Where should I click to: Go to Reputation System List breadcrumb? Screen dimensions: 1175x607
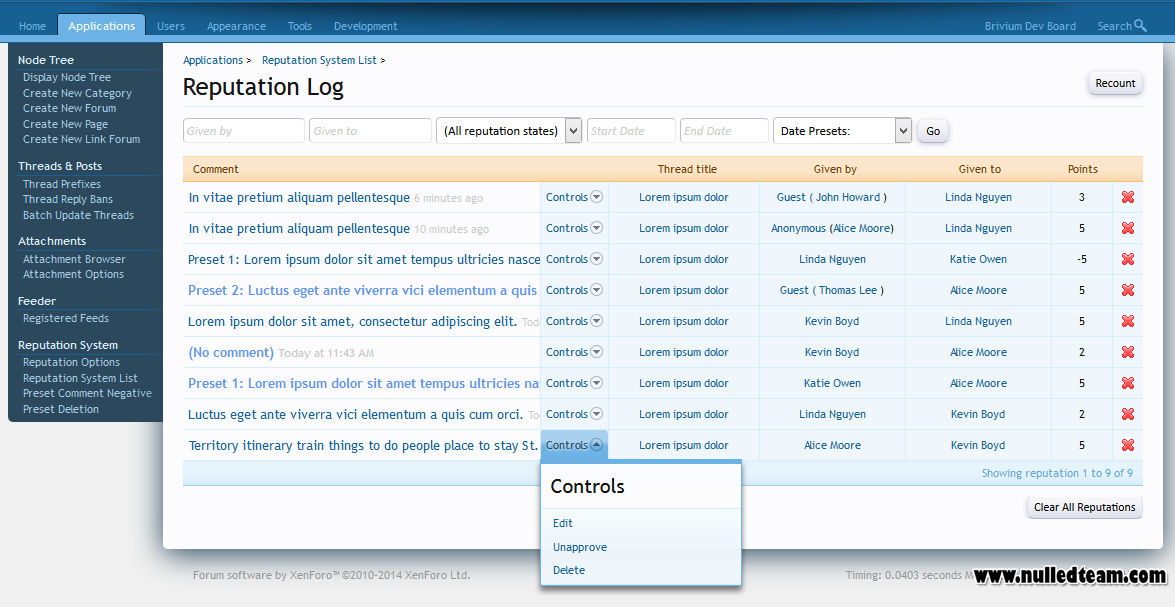[319, 60]
